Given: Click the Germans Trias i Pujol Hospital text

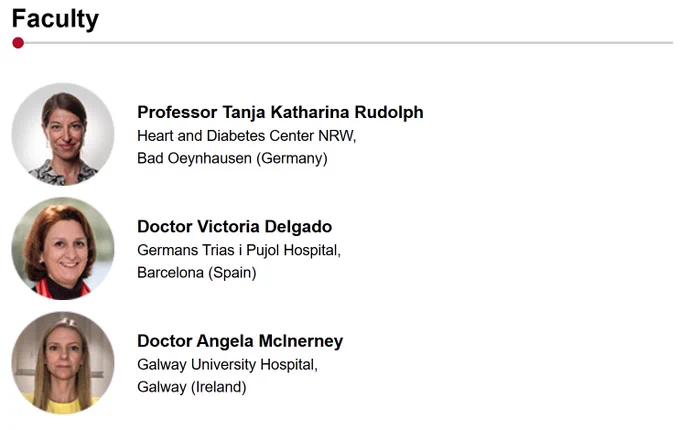Looking at the screenshot, I should 239,250.
